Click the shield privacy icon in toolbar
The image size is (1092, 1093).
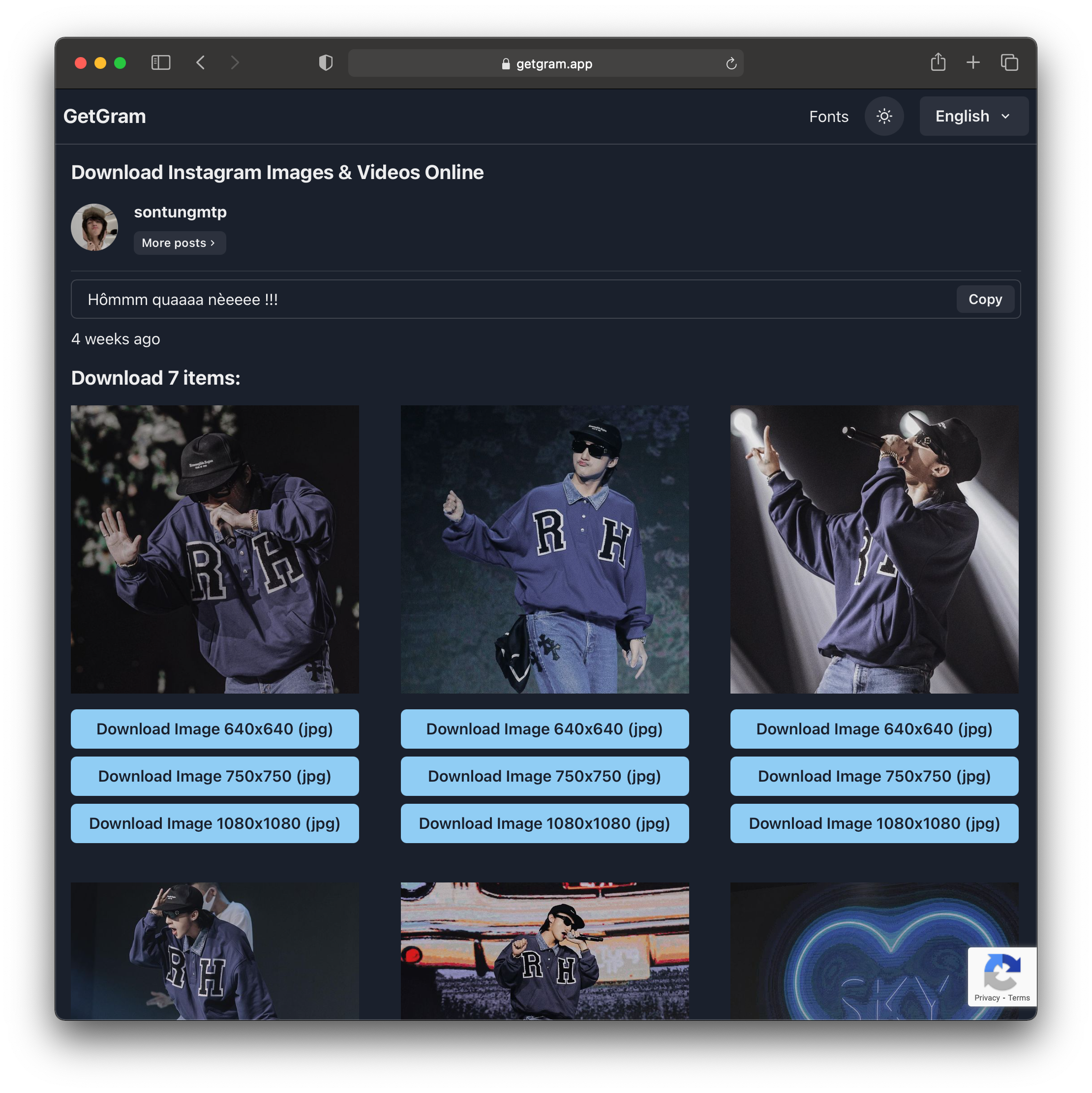324,63
